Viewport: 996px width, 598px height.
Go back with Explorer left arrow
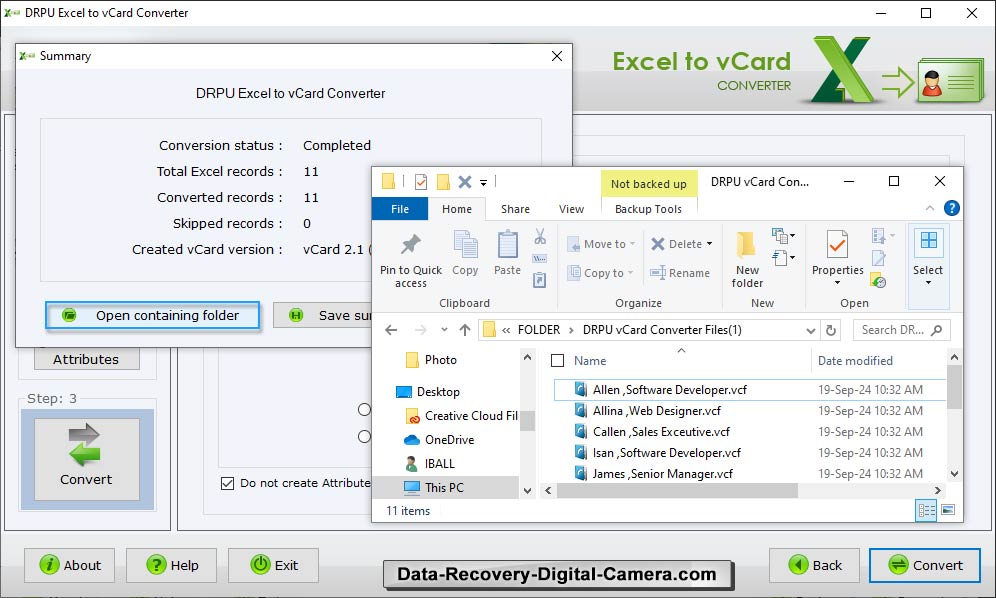pos(391,330)
